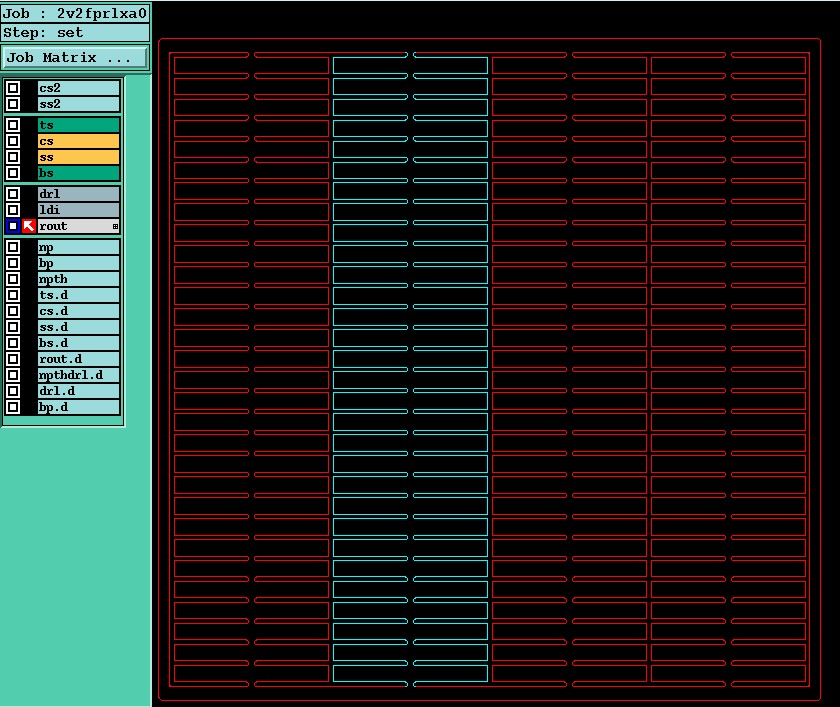The image size is (840, 707).
Task: Toggle the ss.d layer checkbox
Action: [x=13, y=327]
